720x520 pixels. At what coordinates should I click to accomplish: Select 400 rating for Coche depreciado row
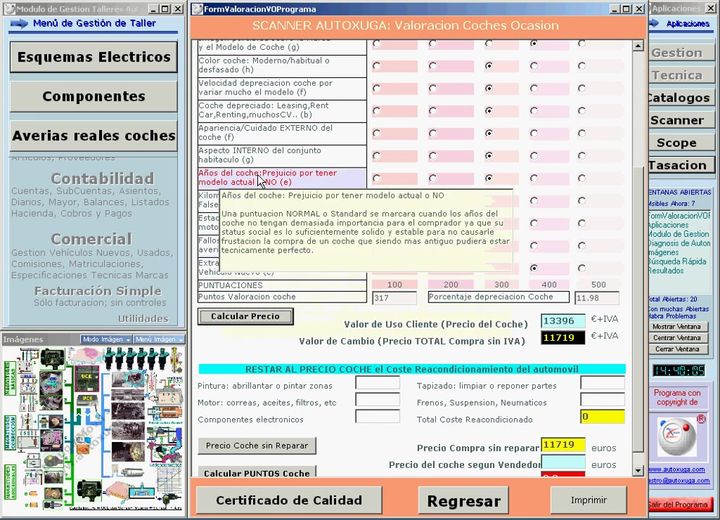[534, 111]
